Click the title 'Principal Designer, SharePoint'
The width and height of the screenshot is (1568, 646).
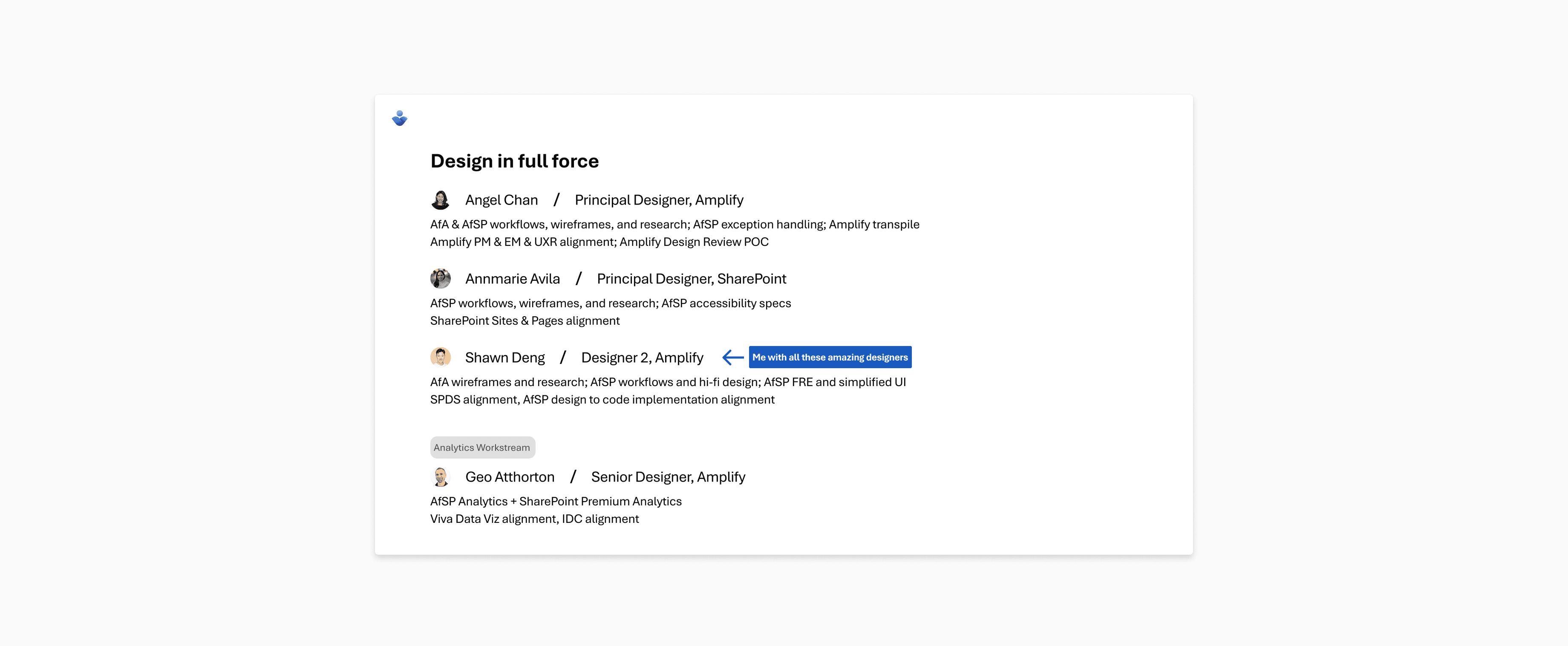click(692, 279)
